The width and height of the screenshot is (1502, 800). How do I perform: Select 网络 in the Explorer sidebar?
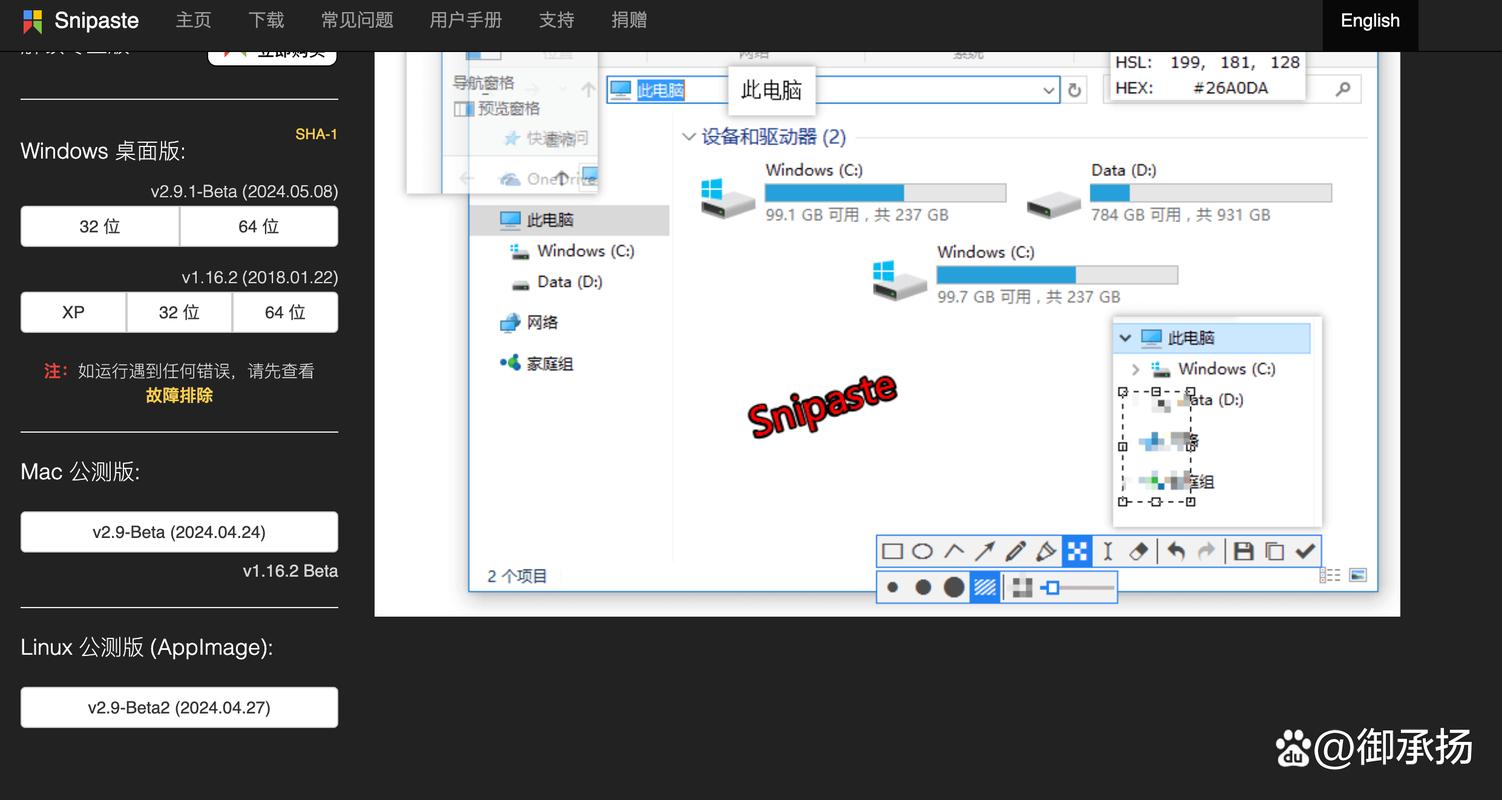(529, 322)
